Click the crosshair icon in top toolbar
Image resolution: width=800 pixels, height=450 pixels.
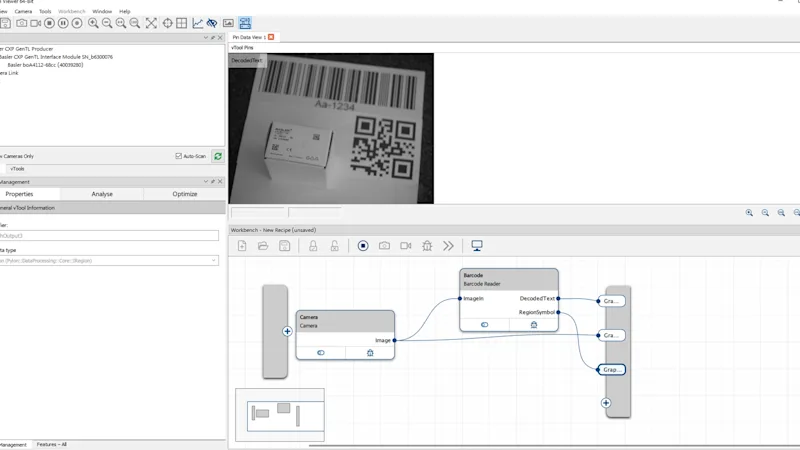pos(167,23)
